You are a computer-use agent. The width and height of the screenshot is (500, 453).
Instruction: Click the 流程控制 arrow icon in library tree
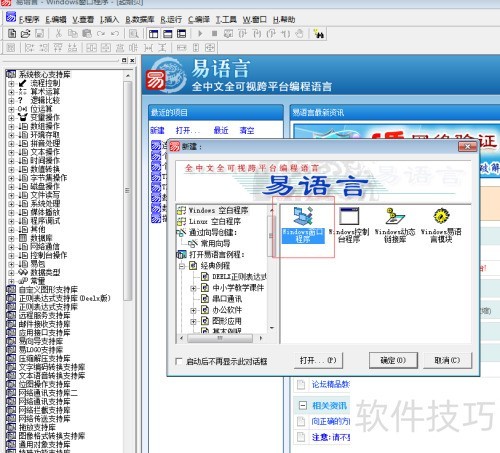pyautogui.click(x=23, y=83)
